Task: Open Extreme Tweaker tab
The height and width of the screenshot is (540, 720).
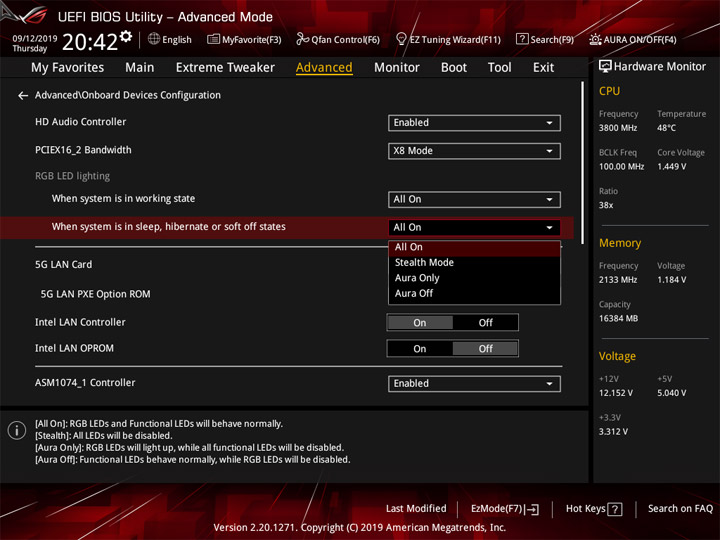Action: 225,68
